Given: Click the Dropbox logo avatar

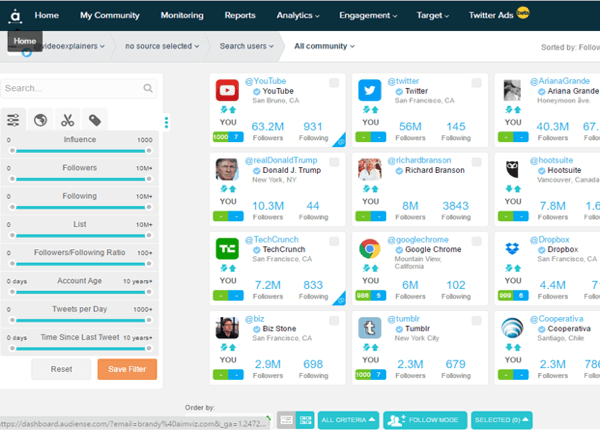Looking at the screenshot, I should click(512, 249).
